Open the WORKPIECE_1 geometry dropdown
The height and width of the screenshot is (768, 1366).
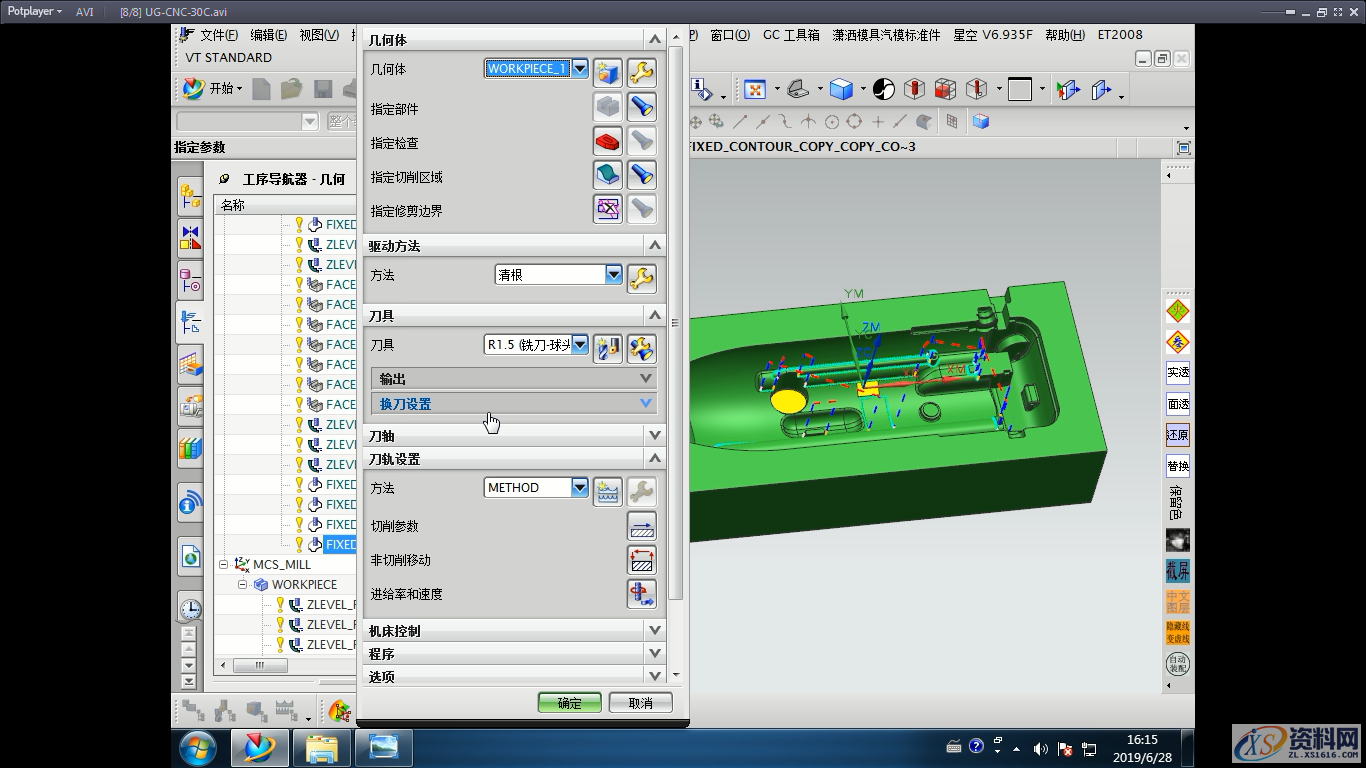pos(579,69)
